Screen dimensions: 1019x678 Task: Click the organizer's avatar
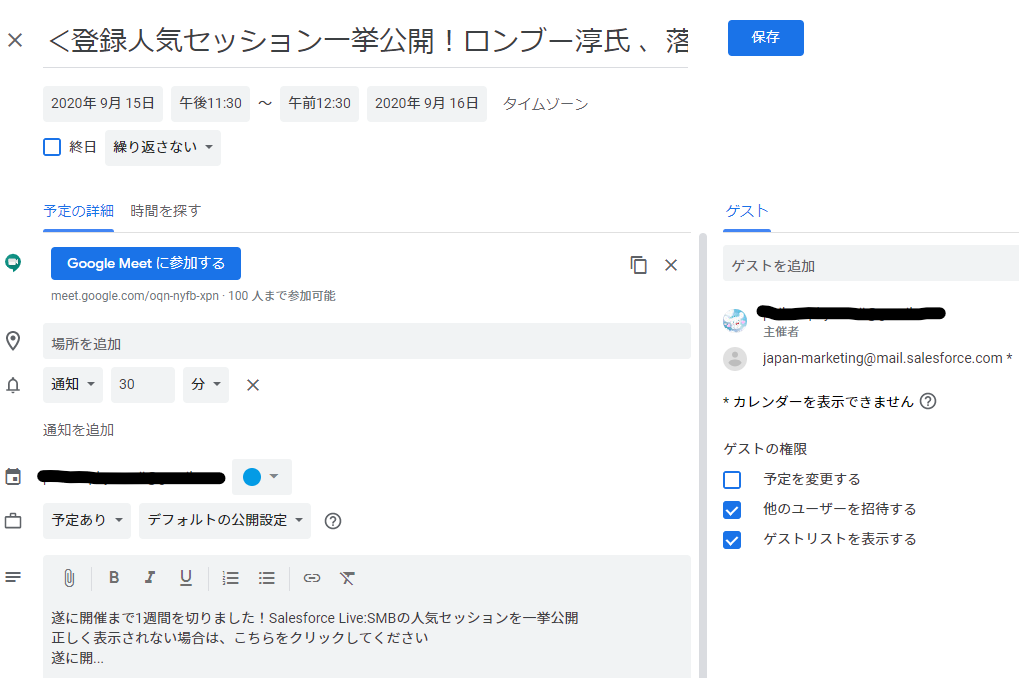(x=735, y=320)
